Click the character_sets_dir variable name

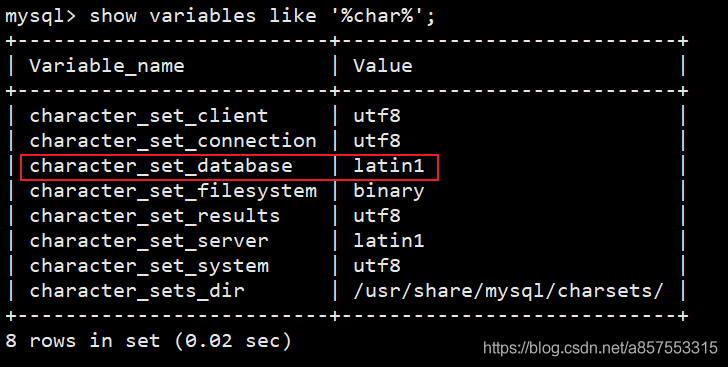[x=136, y=291]
